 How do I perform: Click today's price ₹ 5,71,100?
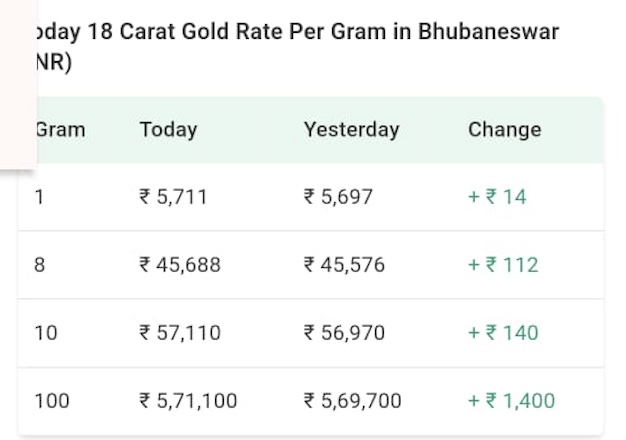tap(188, 401)
